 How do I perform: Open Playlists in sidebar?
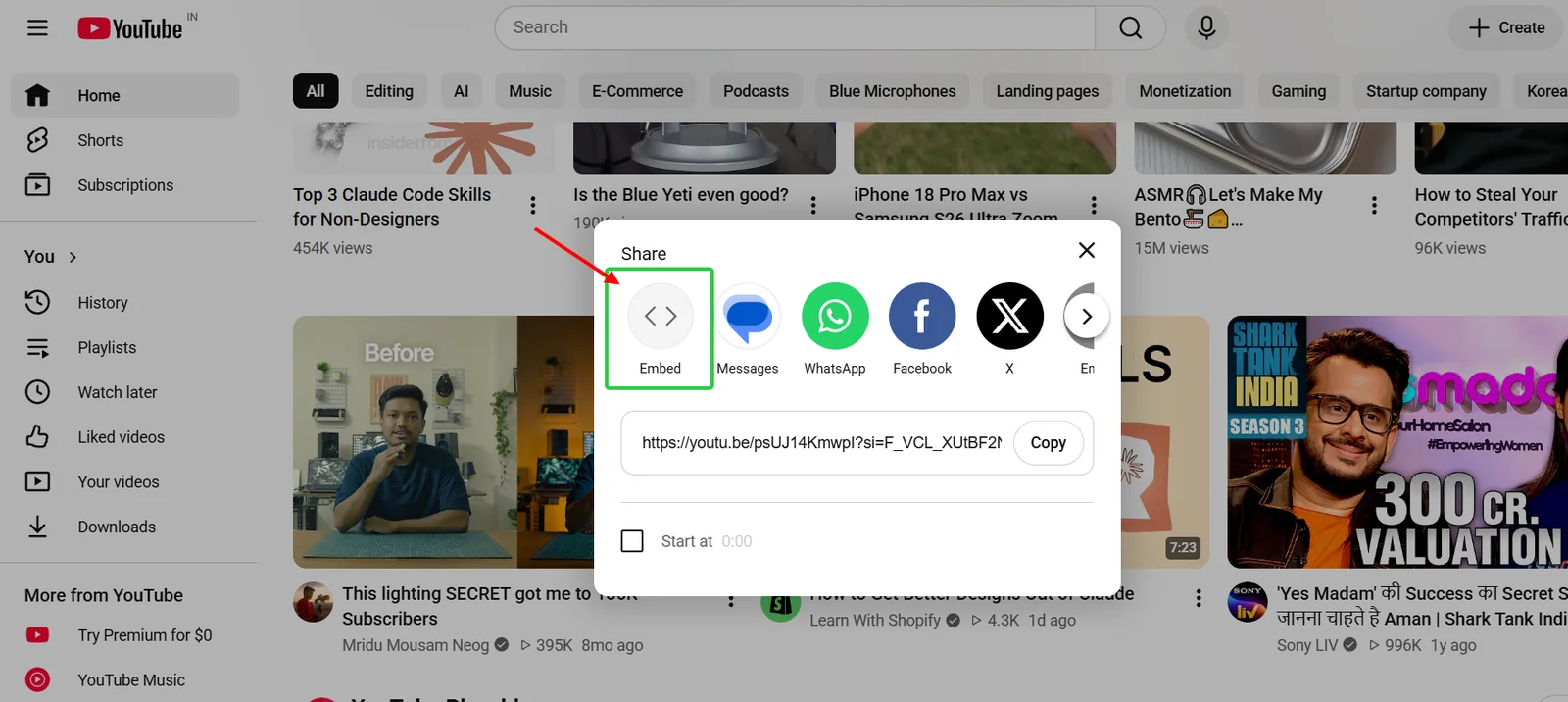[x=125, y=348]
